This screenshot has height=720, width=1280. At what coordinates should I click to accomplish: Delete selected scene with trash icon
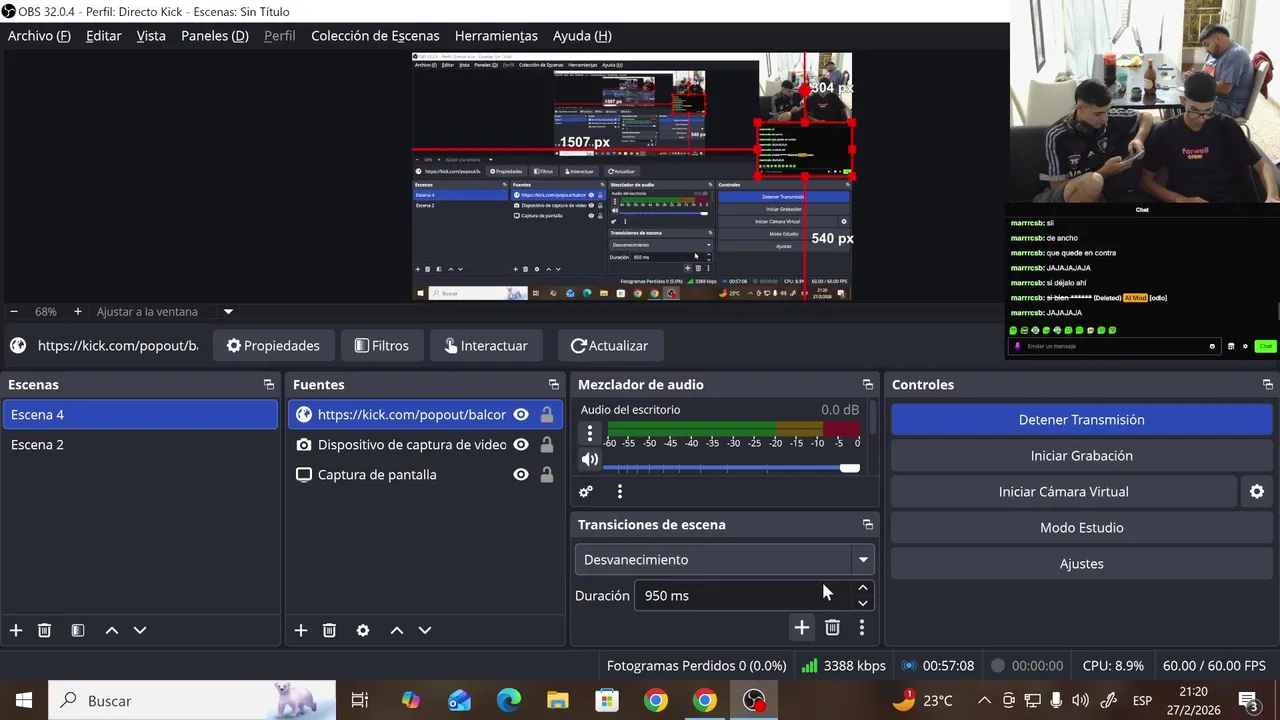(44, 630)
